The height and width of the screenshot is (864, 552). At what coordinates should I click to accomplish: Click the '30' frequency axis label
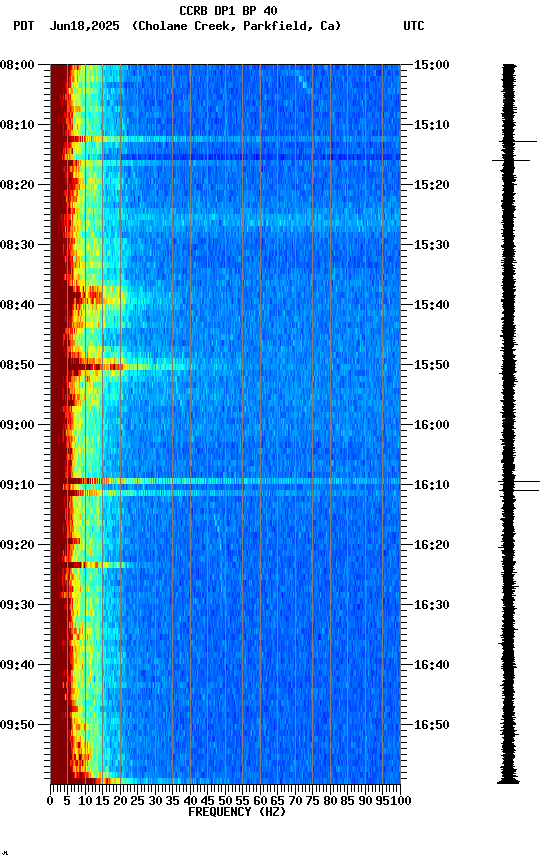click(155, 801)
